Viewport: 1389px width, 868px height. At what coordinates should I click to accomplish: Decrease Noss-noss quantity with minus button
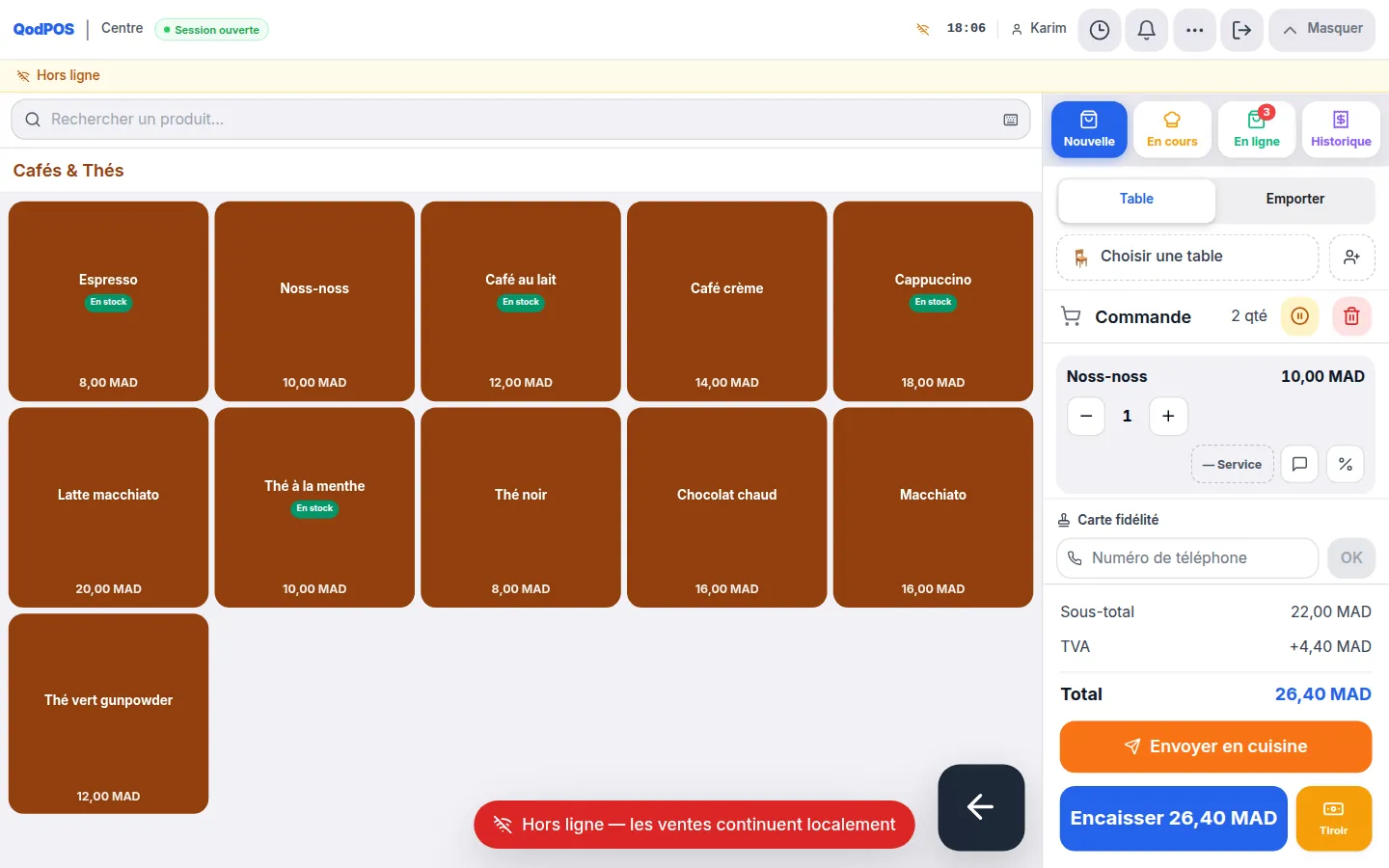[1086, 416]
